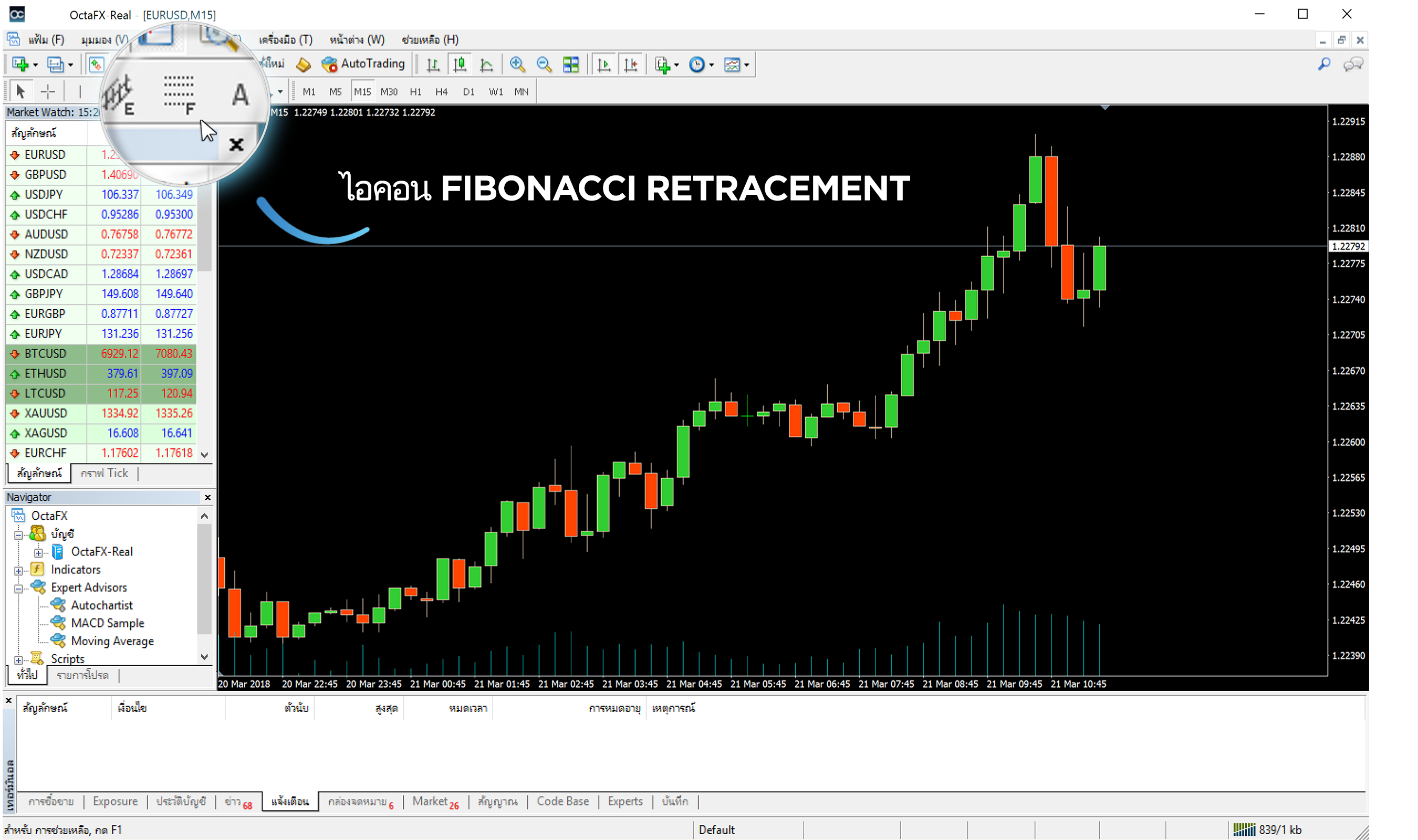The height and width of the screenshot is (840, 1418).
Task: Open the เครื่องมือ (T) menu
Action: pos(285,39)
